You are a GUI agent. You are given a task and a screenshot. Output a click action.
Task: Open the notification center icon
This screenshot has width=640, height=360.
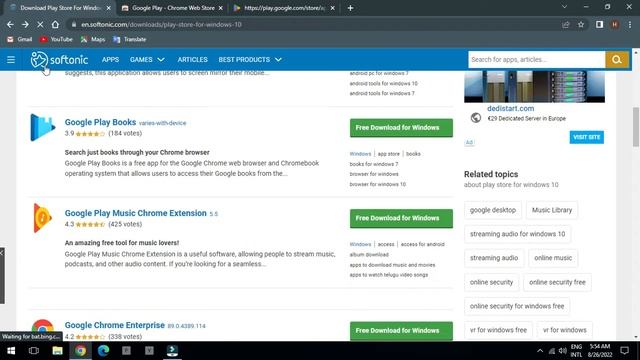624,351
